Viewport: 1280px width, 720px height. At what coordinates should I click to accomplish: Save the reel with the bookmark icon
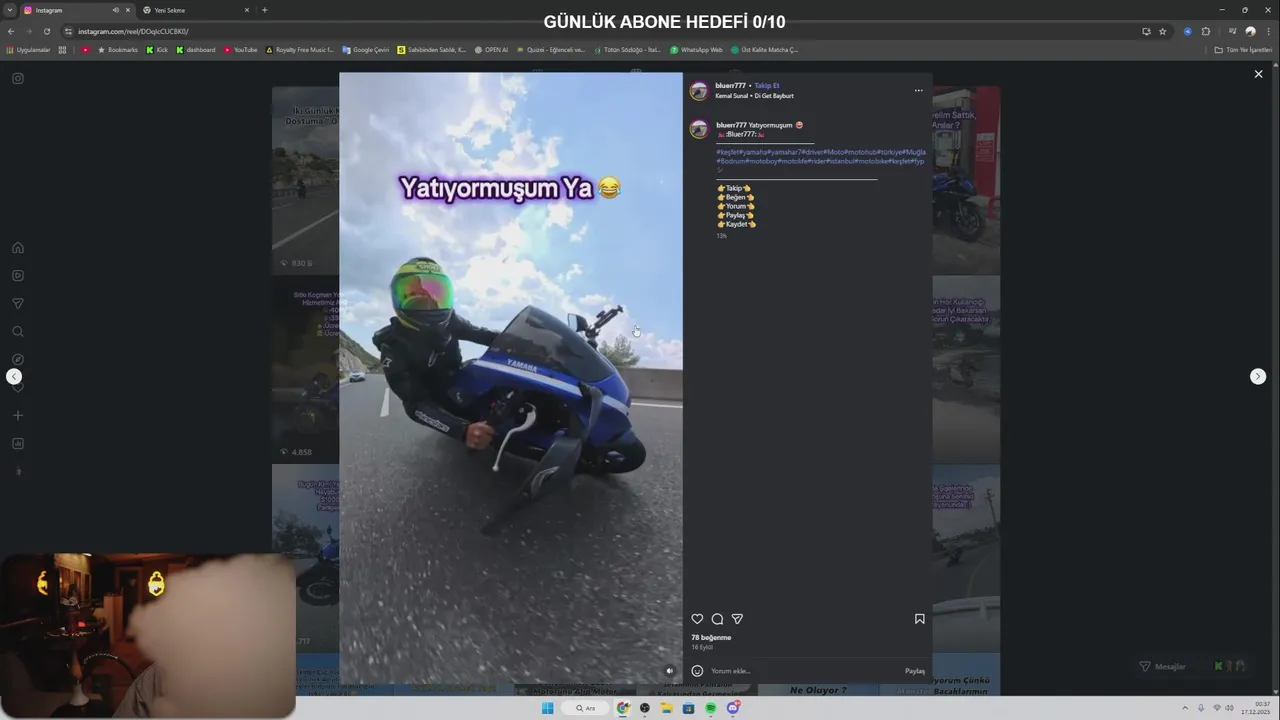[x=919, y=619]
